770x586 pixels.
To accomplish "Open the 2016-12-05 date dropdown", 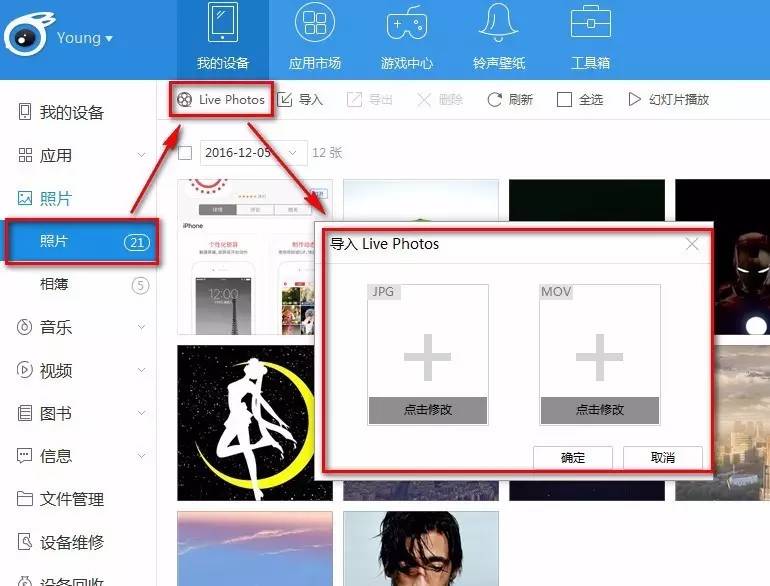I will (x=253, y=153).
